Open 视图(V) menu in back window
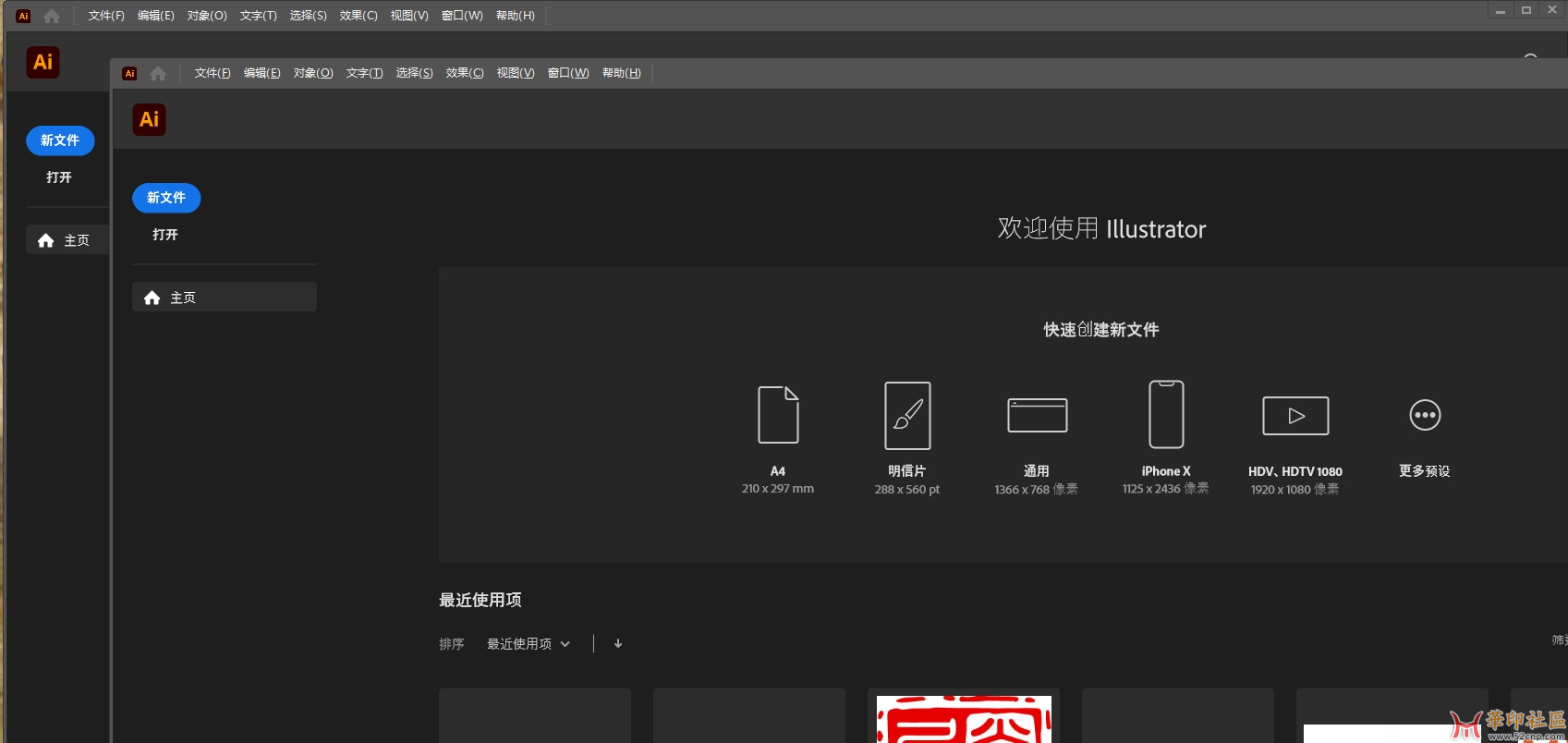The image size is (1568, 743). click(409, 16)
